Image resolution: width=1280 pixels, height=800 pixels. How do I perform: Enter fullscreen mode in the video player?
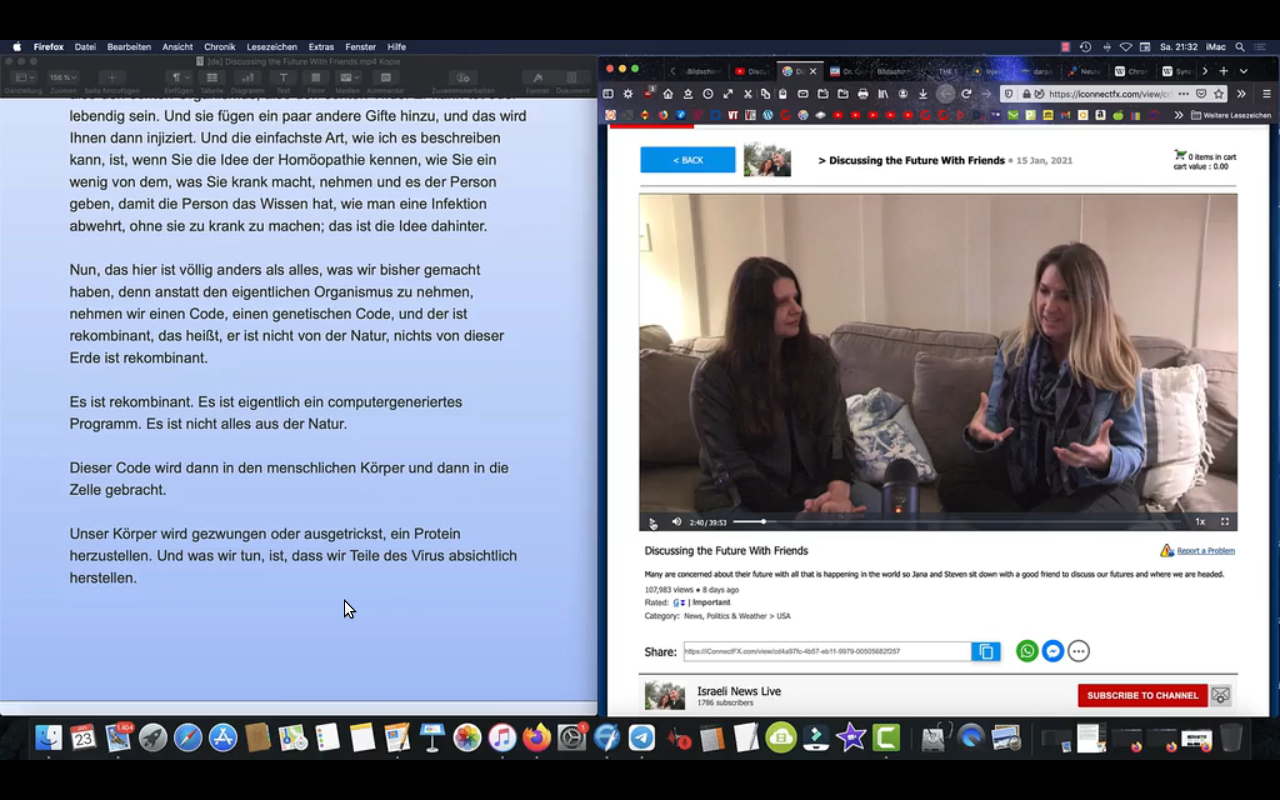[1224, 522]
